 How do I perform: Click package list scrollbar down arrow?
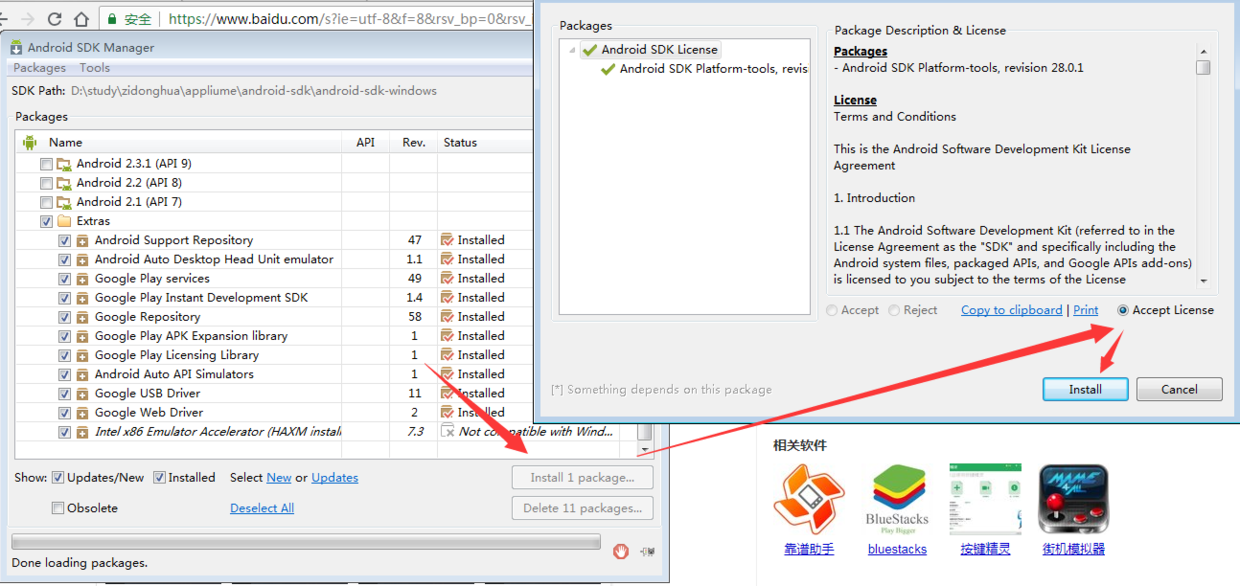click(x=645, y=451)
